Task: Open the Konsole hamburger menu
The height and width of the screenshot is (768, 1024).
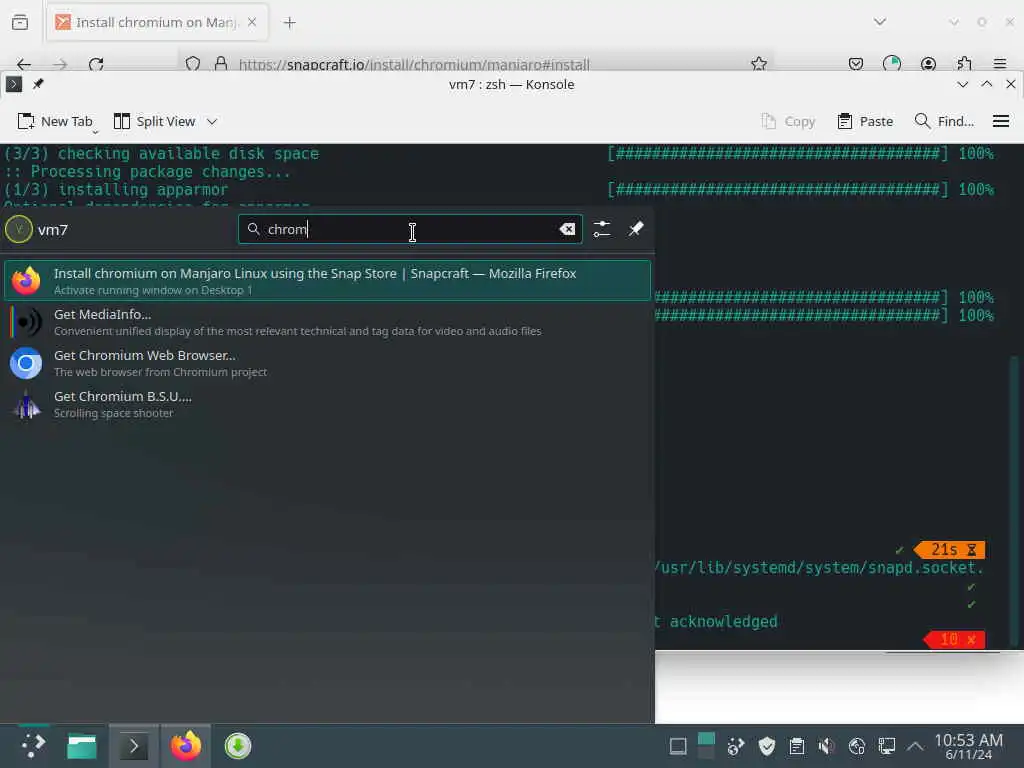Action: pyautogui.click(x=1000, y=121)
